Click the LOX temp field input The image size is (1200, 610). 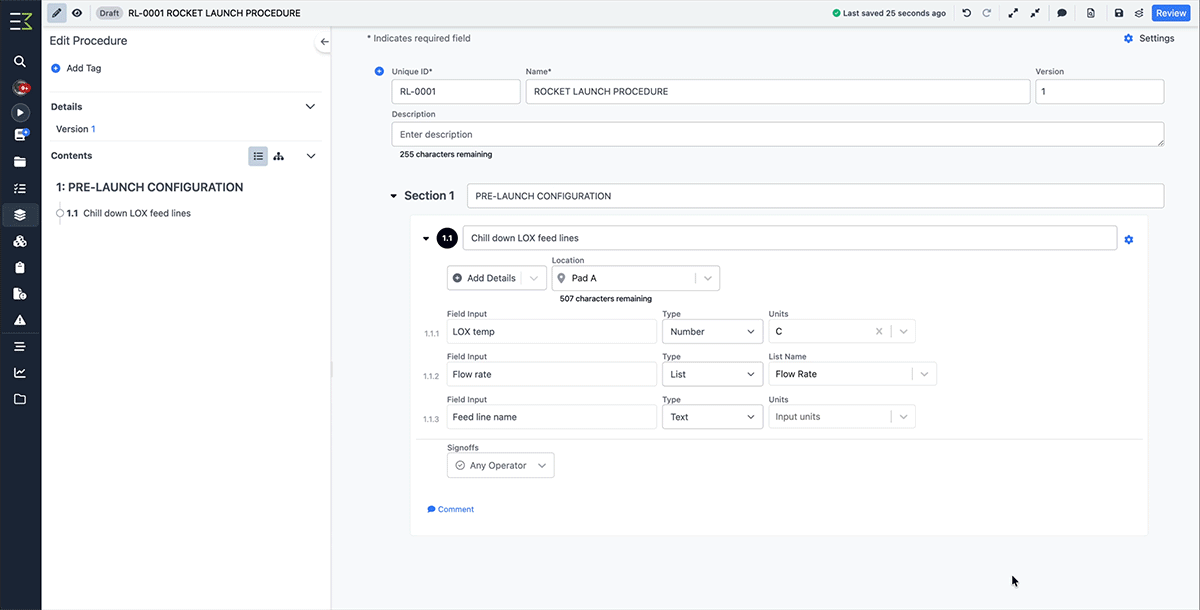tap(552, 331)
